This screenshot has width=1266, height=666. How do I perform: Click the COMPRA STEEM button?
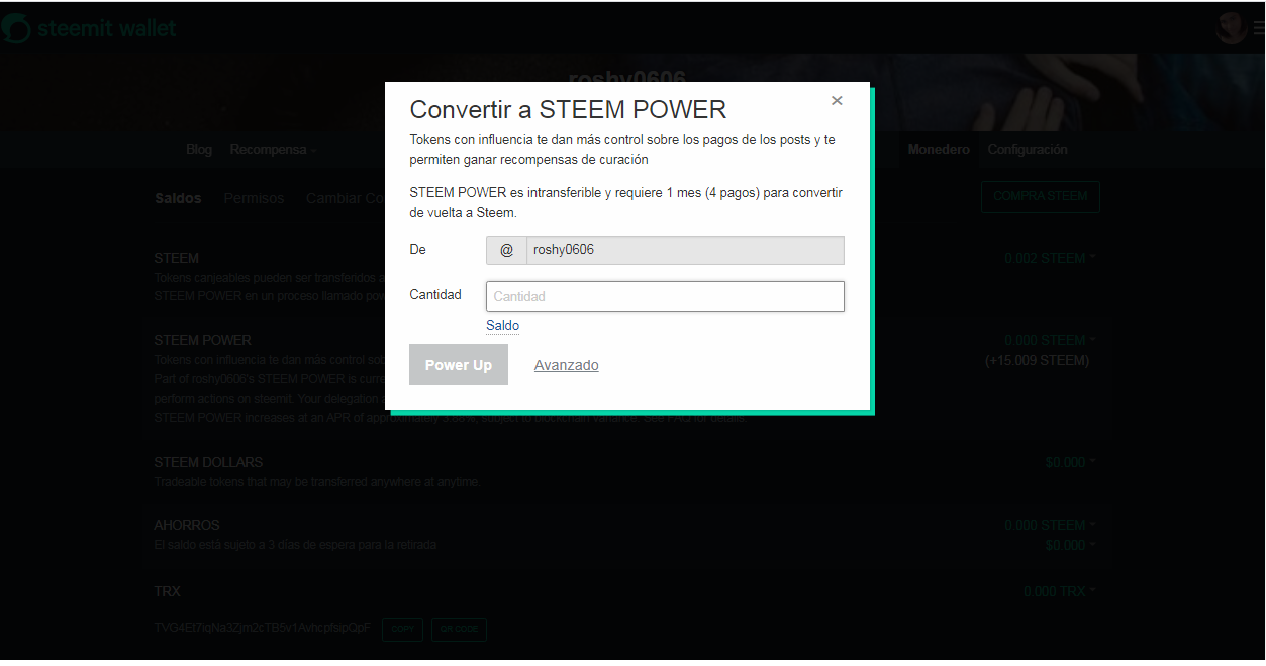(x=1040, y=197)
